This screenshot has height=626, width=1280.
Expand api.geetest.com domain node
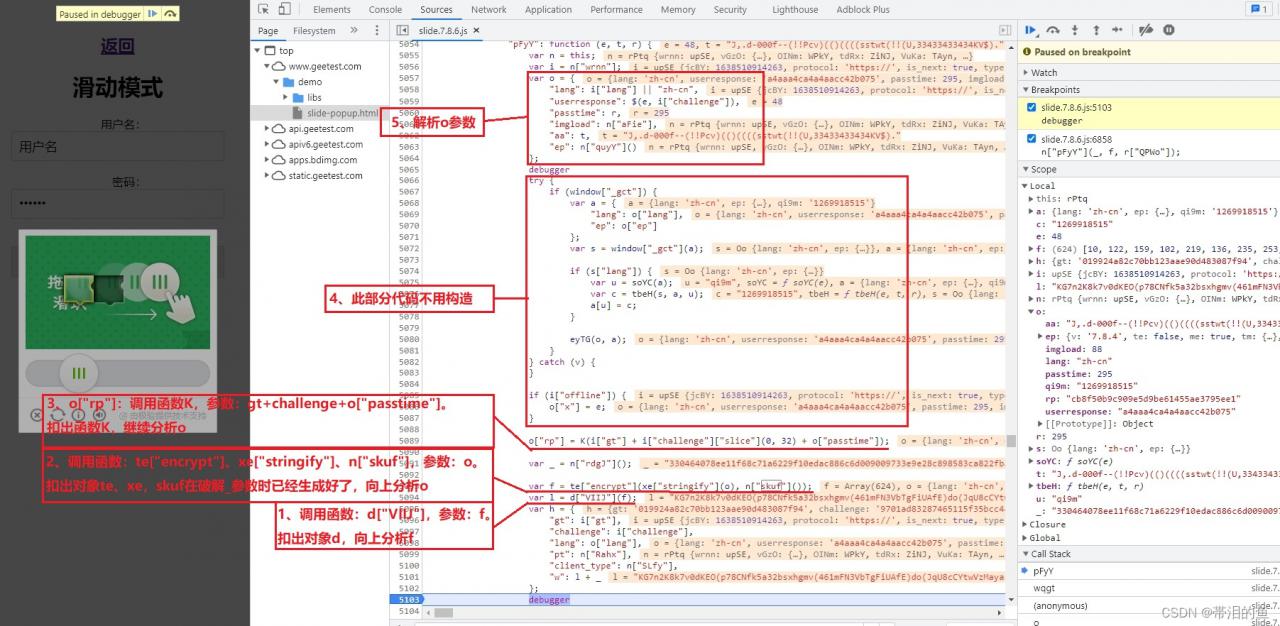click(268, 128)
